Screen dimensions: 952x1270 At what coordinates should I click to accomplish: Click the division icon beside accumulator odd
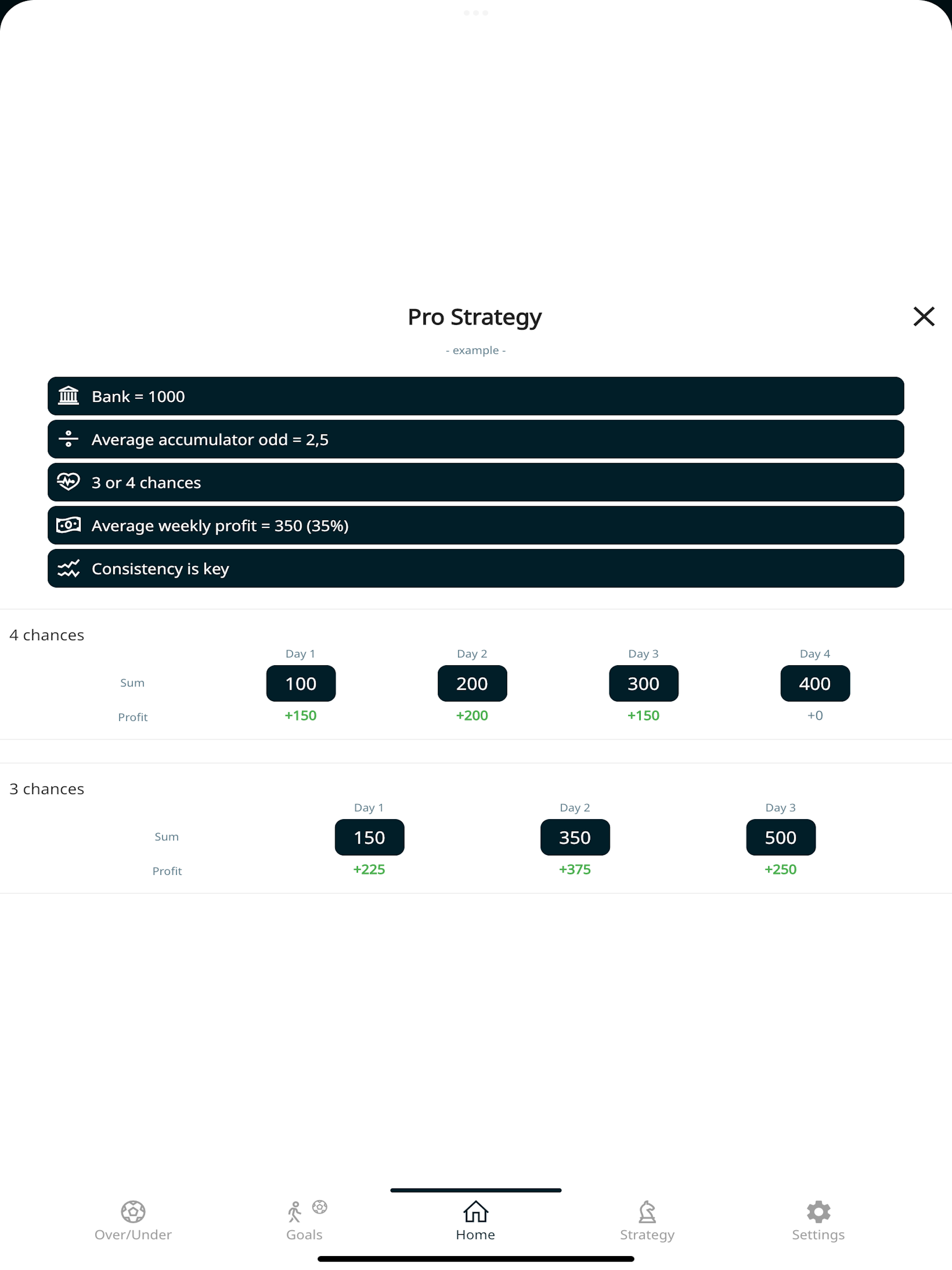[68, 439]
